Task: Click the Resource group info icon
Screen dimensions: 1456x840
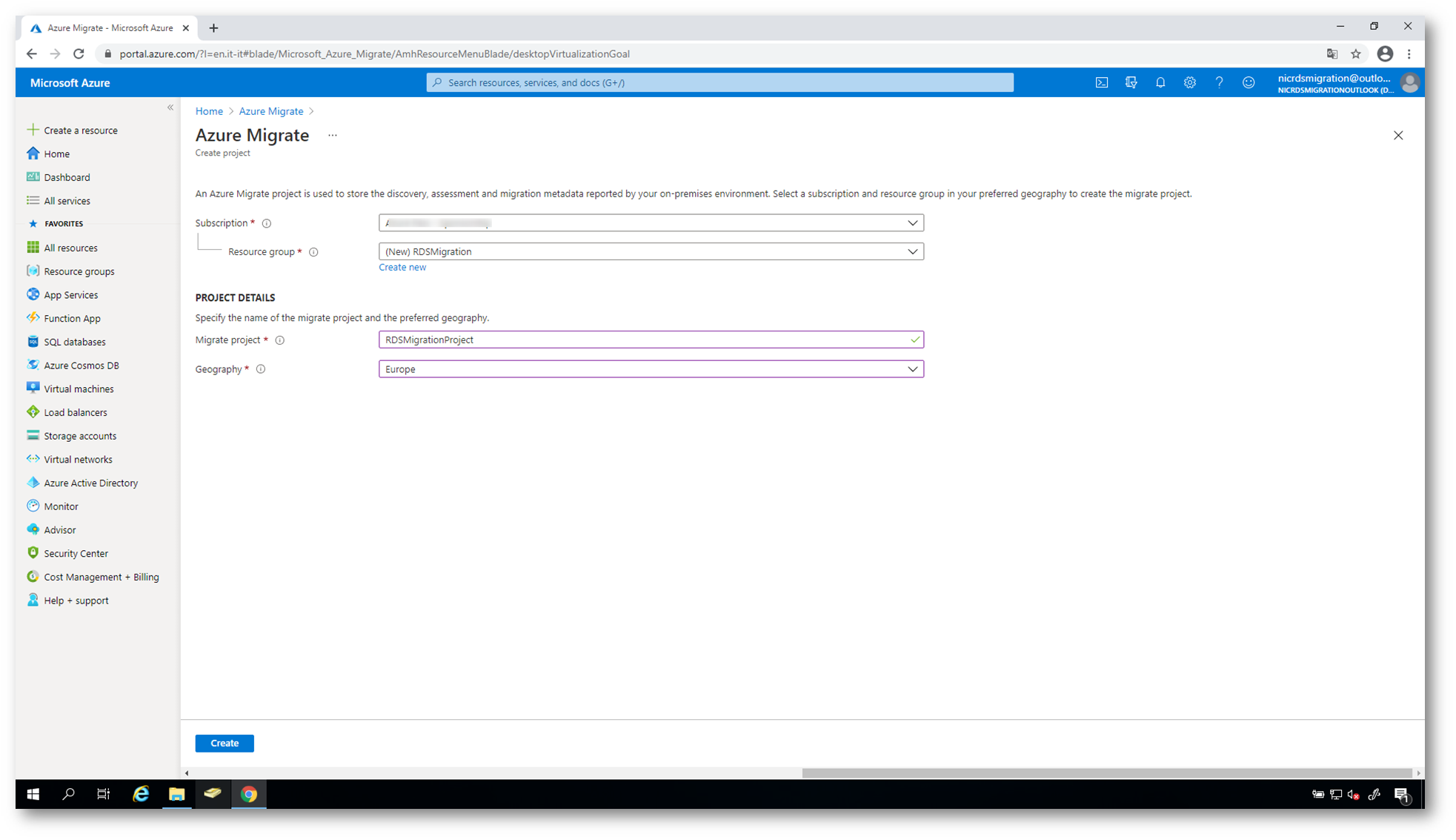Action: (313, 252)
